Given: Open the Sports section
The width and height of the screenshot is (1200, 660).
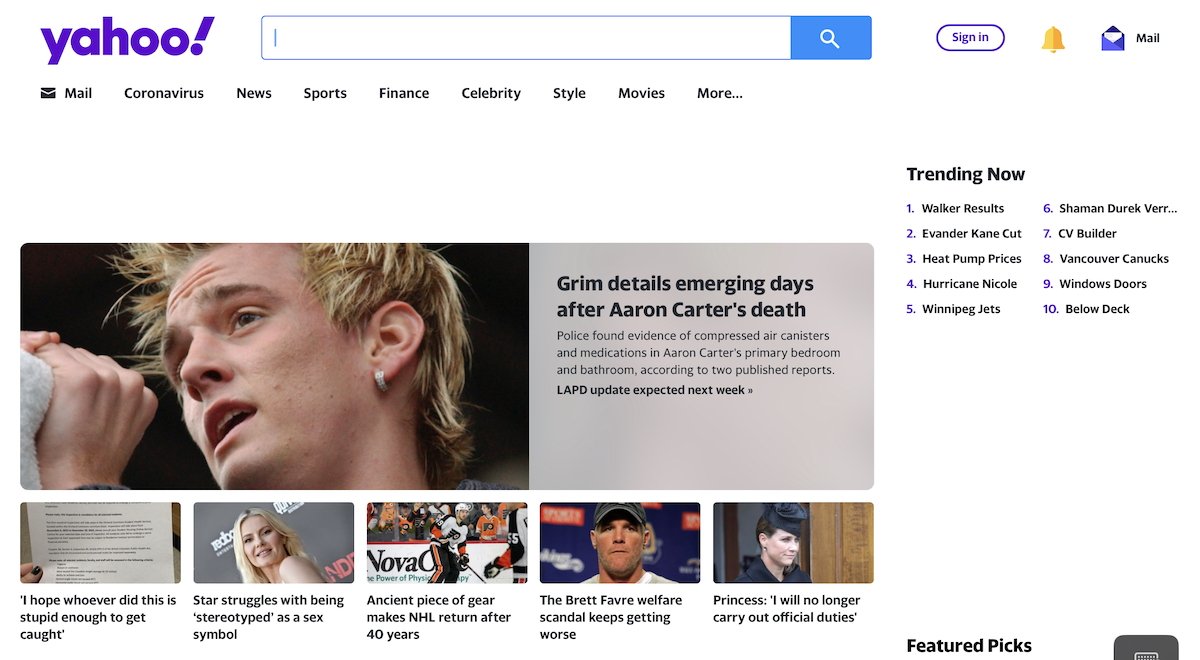Looking at the screenshot, I should (x=325, y=93).
